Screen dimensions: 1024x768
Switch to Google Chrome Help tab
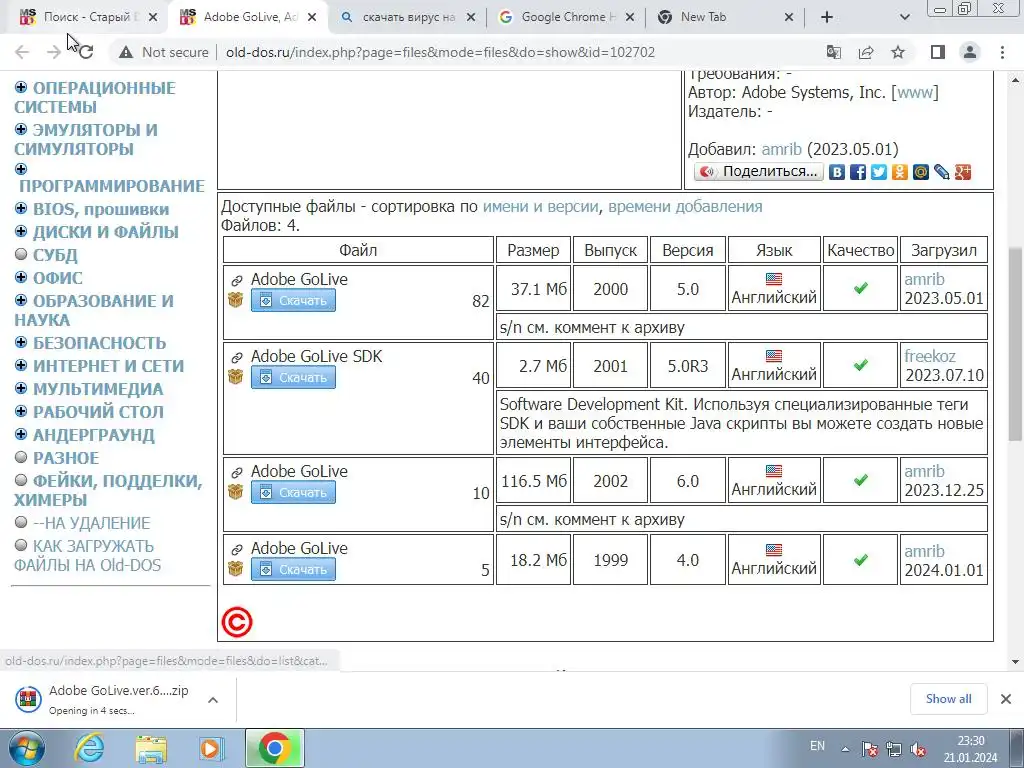pyautogui.click(x=567, y=17)
